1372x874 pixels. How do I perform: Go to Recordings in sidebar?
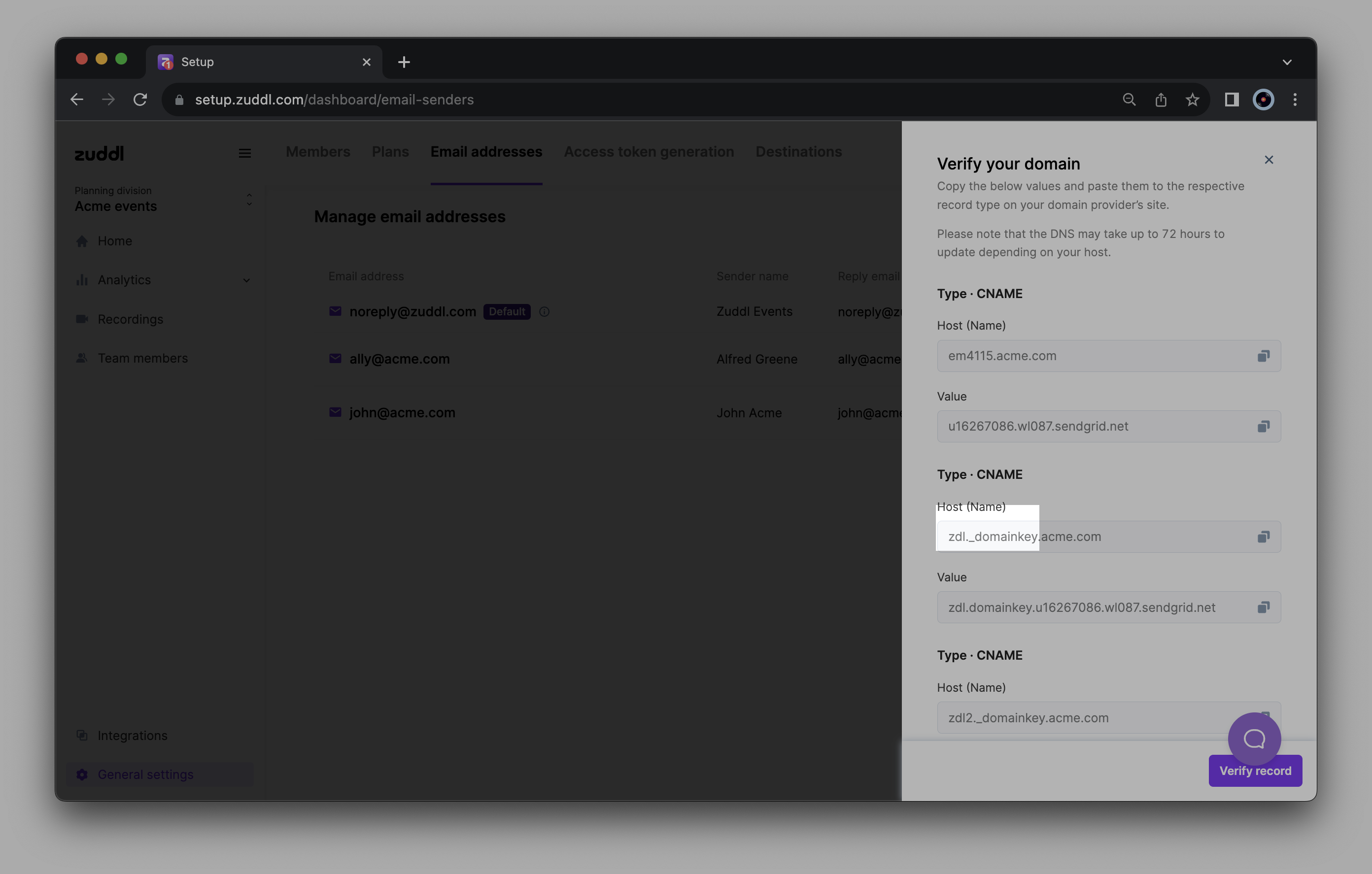(130, 320)
